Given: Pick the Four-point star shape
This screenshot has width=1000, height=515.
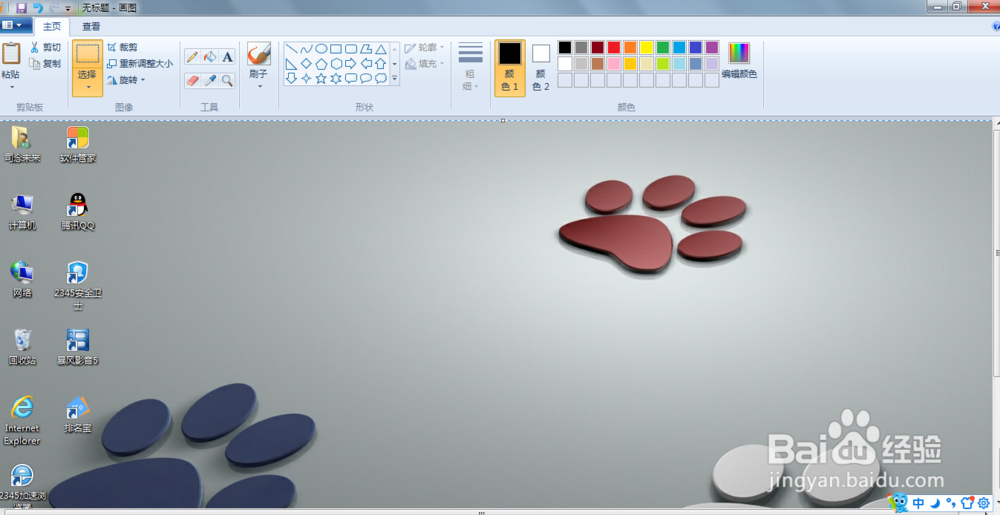Looking at the screenshot, I should pyautogui.click(x=306, y=78).
